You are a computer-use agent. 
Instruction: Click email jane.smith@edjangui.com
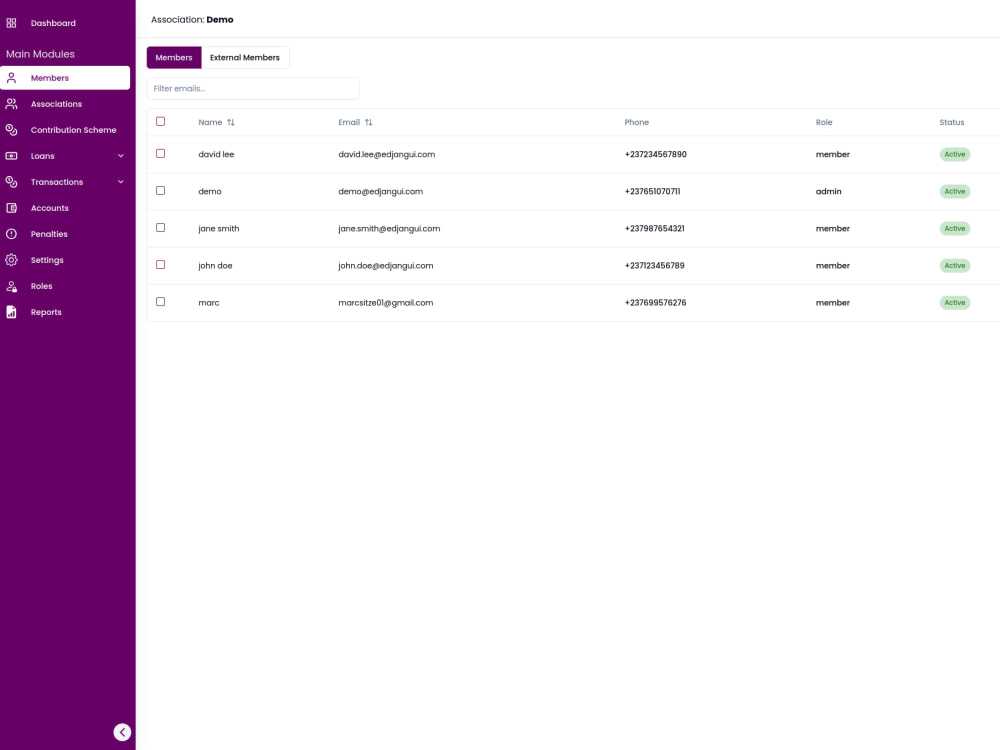(x=389, y=228)
